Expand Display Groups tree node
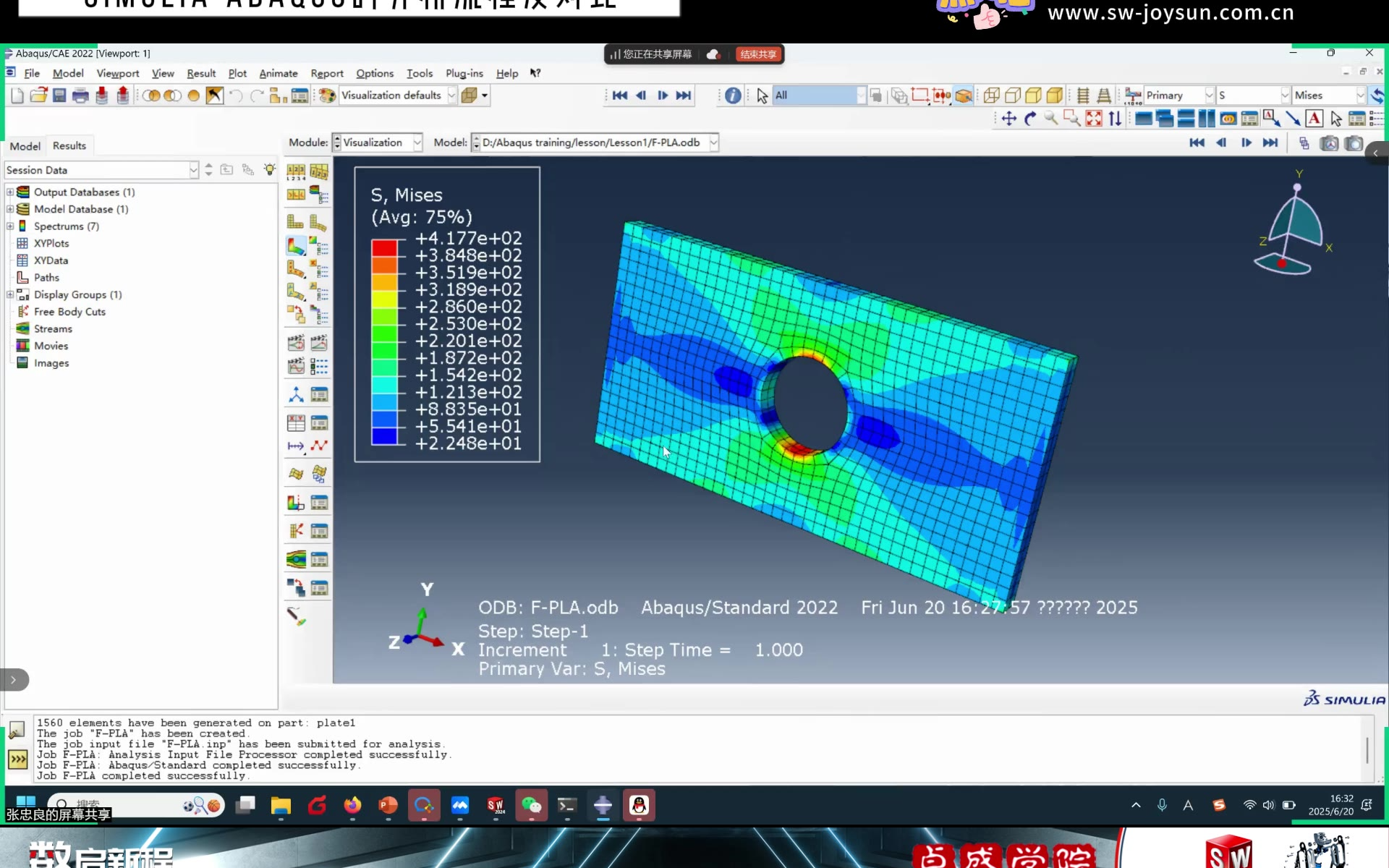 point(10,294)
